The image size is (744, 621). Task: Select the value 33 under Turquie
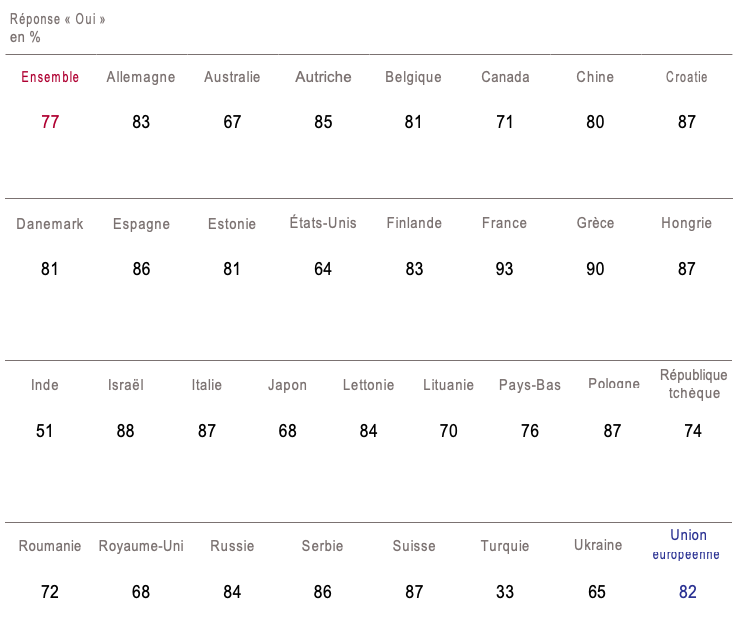(x=505, y=592)
